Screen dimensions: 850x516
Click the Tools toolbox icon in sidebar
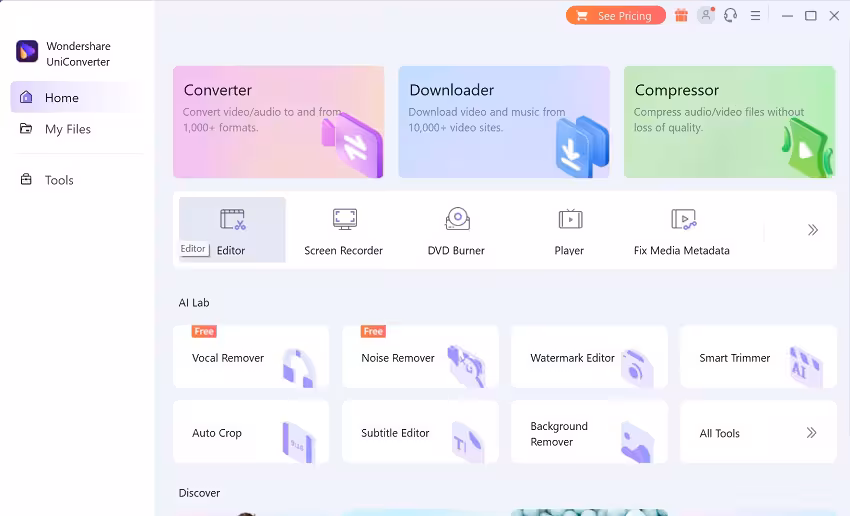(x=26, y=179)
